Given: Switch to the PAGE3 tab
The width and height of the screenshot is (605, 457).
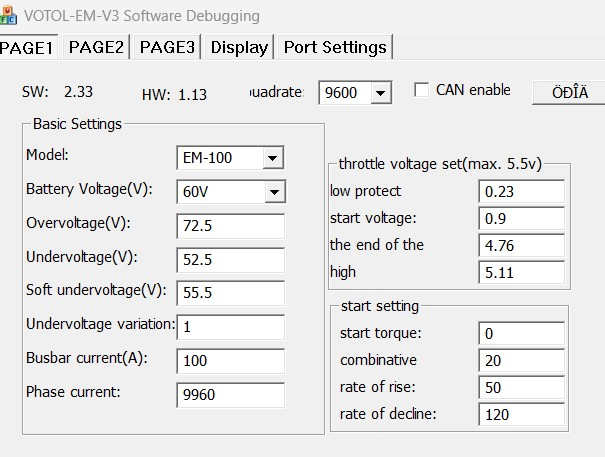Looking at the screenshot, I should point(167,47).
